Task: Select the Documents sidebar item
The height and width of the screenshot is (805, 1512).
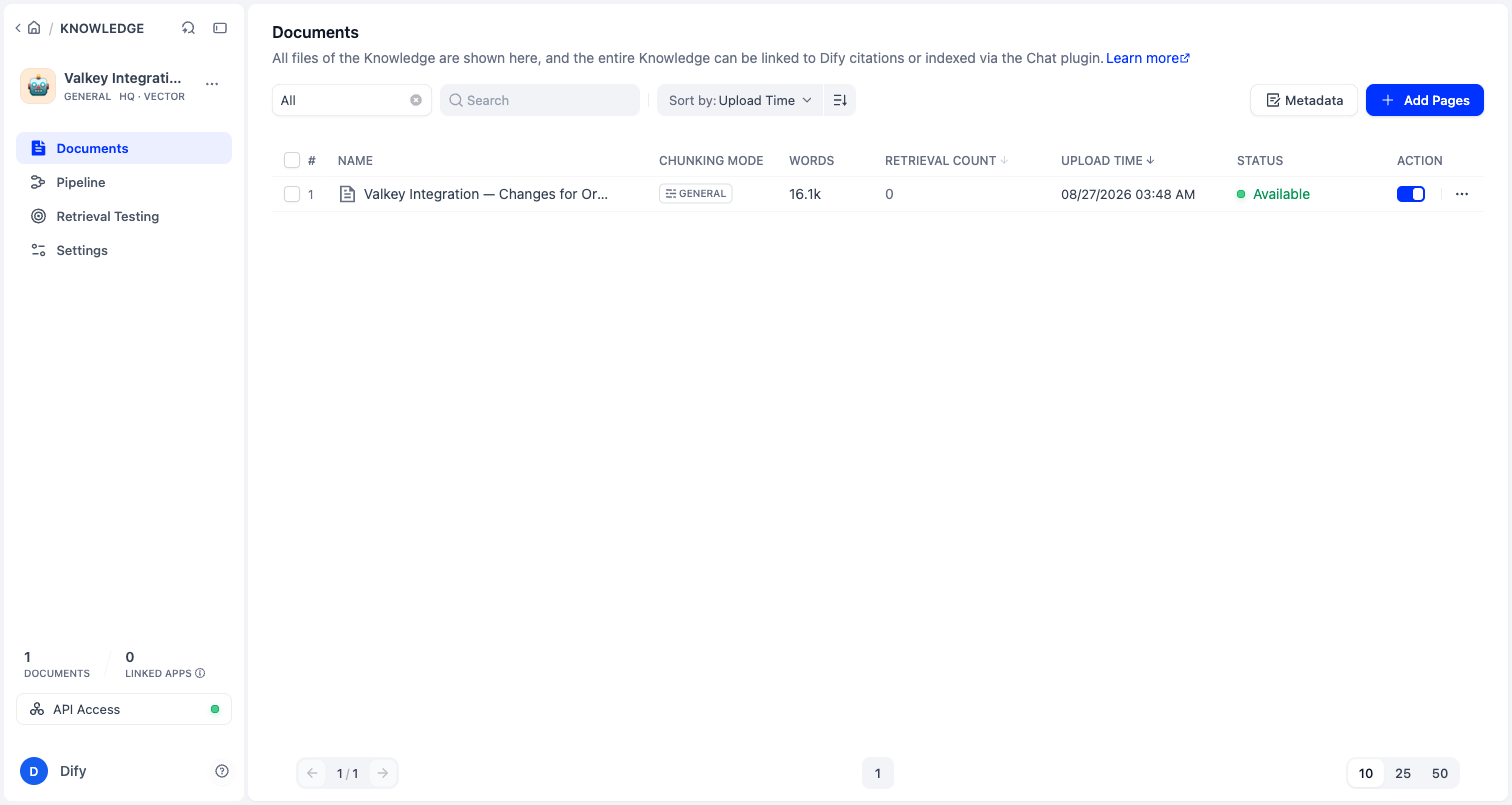Action: tap(124, 148)
